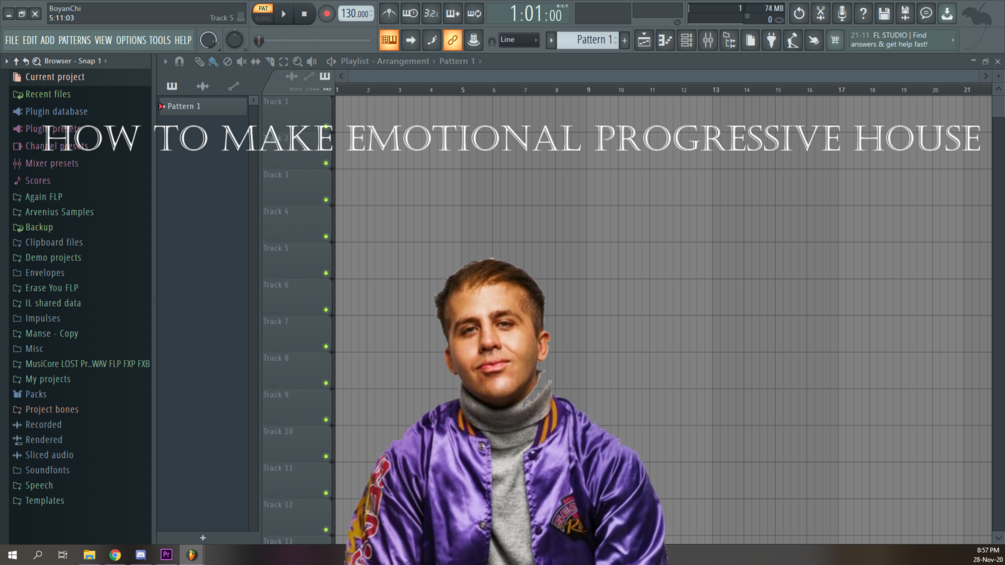Open Recent files in browser
Image resolution: width=1005 pixels, height=565 pixels.
(47, 94)
